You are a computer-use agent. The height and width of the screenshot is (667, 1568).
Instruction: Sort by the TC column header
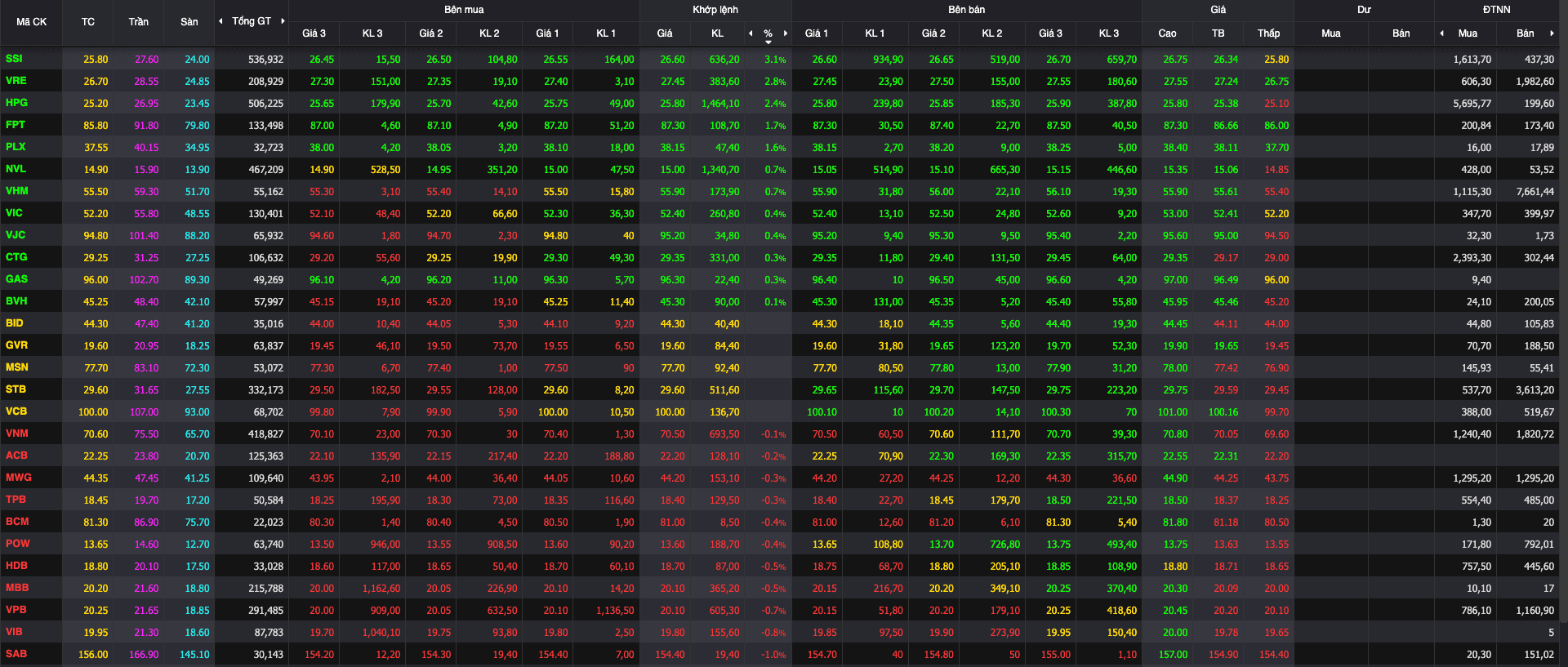[x=88, y=22]
